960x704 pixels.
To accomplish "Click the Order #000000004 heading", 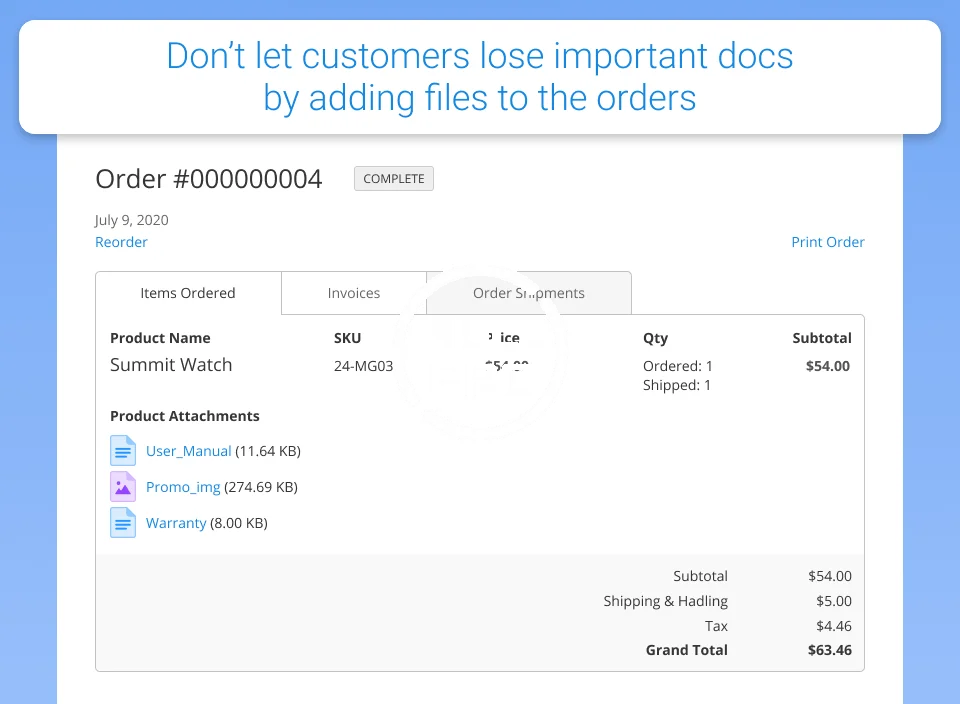I will (x=209, y=179).
